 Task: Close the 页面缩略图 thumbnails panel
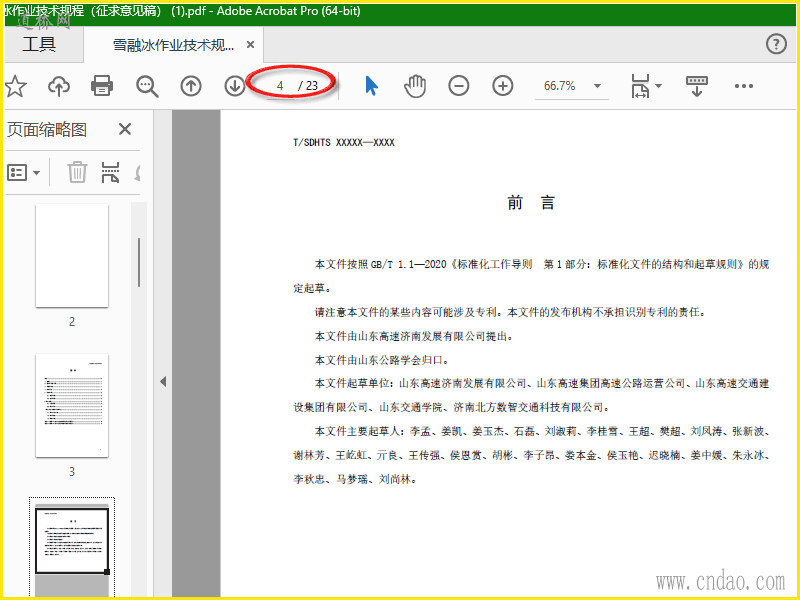point(125,129)
